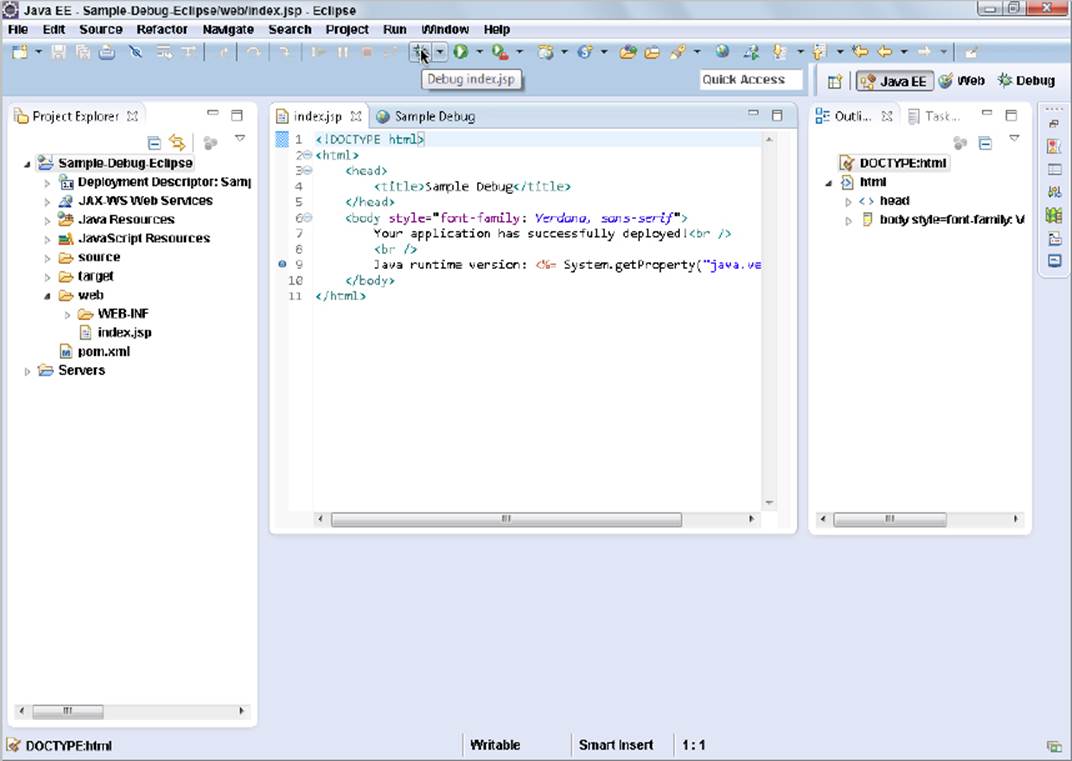Open the New wizard dropdown arrow
This screenshot has height=761, width=1072.
click(38, 52)
